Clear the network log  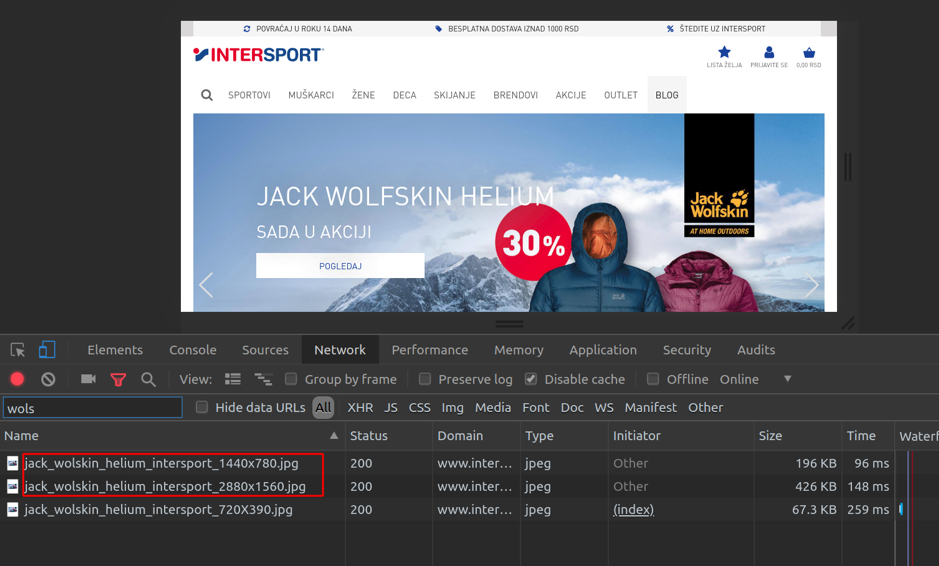tap(48, 379)
